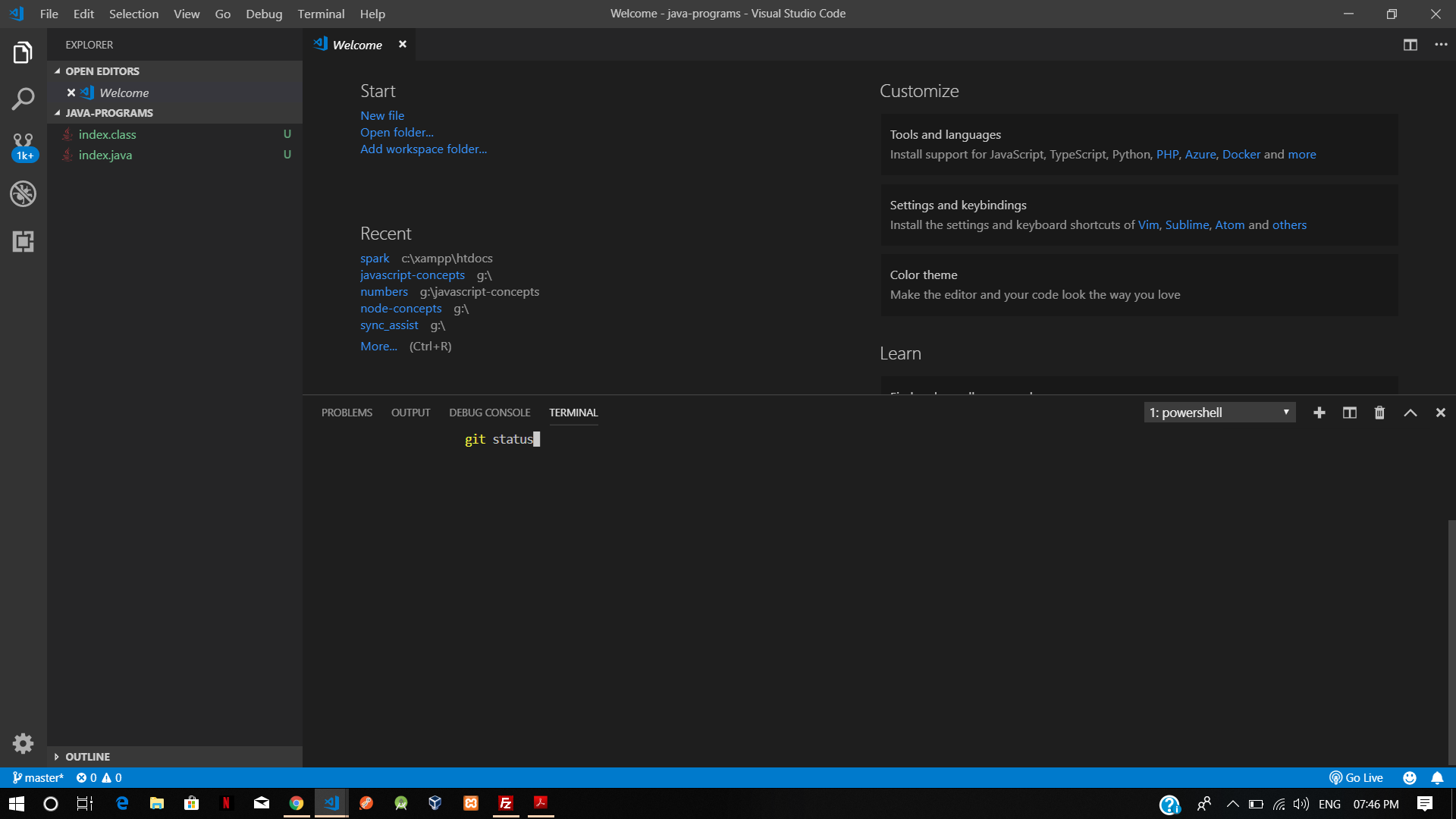Viewport: 1456px width, 819px height.
Task: Click the master* branch indicator
Action: tap(38, 777)
